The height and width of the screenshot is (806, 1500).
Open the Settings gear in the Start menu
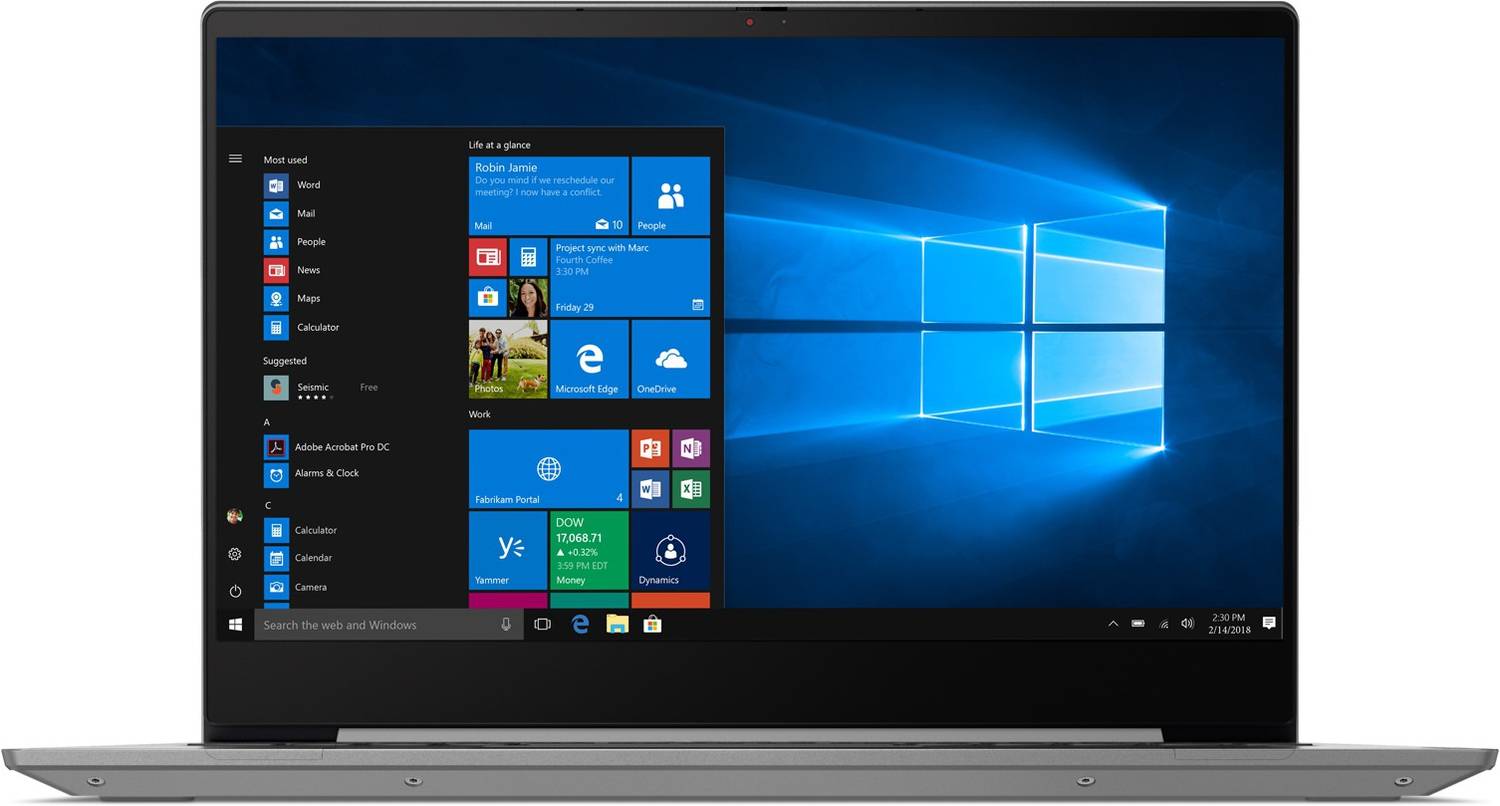coord(234,553)
